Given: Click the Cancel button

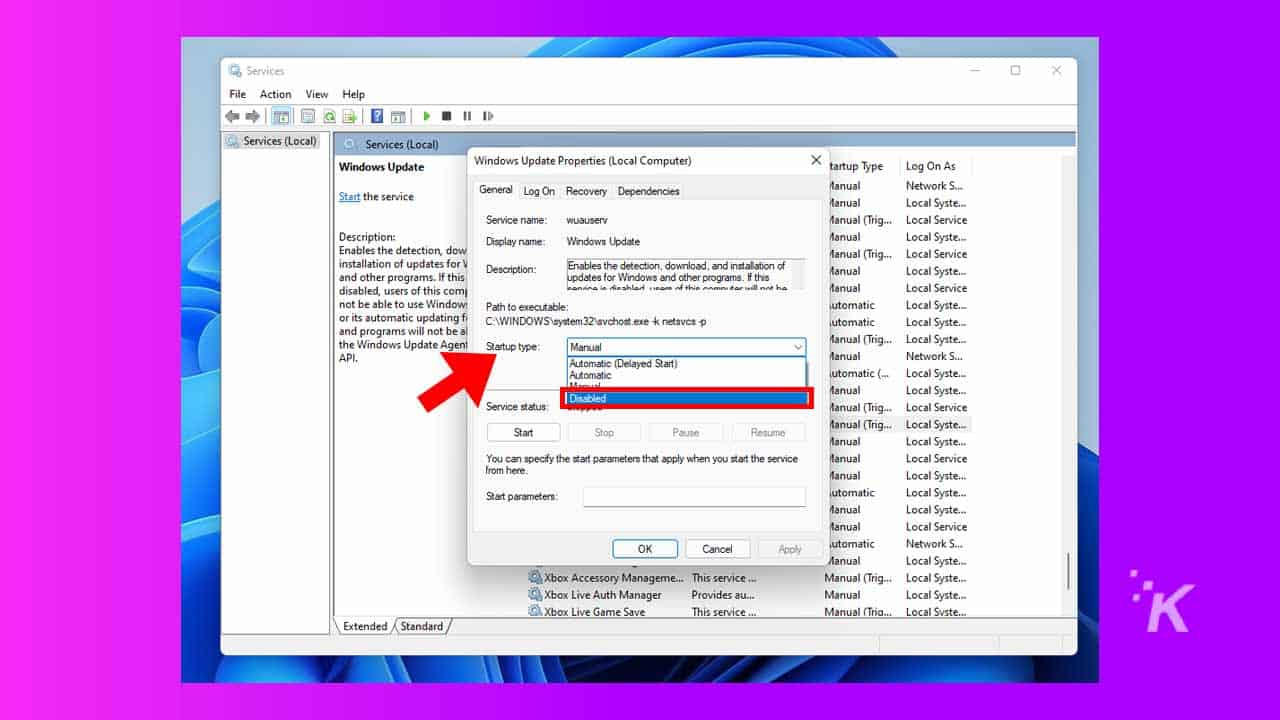Looking at the screenshot, I should [x=717, y=549].
